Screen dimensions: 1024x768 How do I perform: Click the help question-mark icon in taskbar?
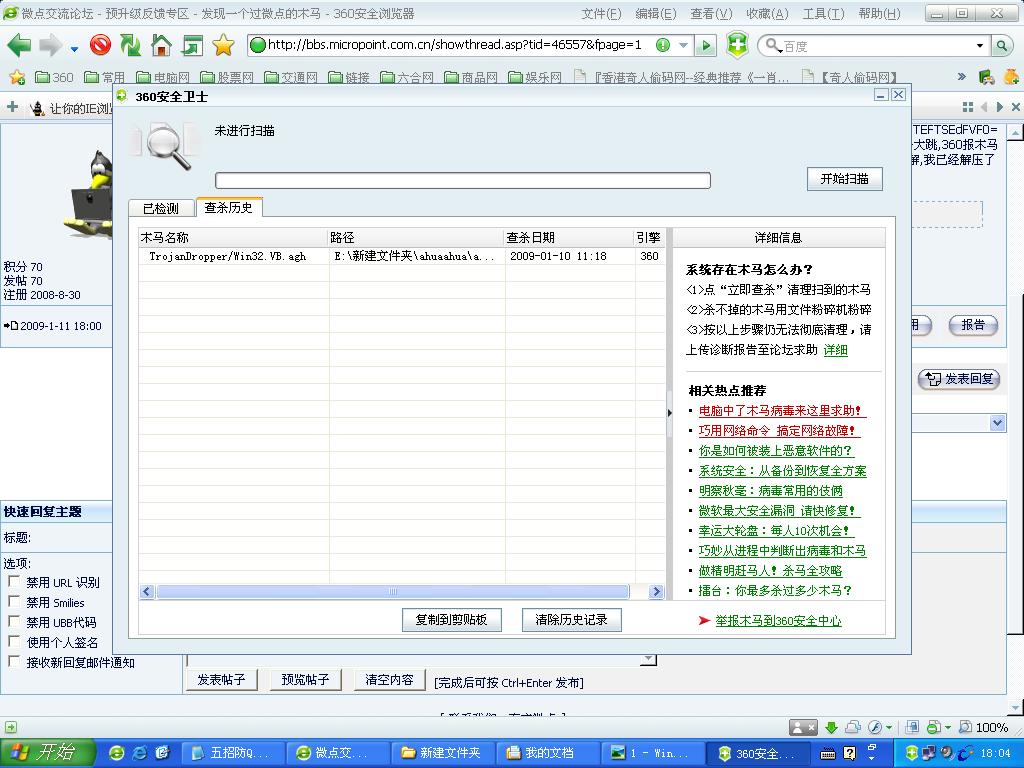(x=850, y=754)
